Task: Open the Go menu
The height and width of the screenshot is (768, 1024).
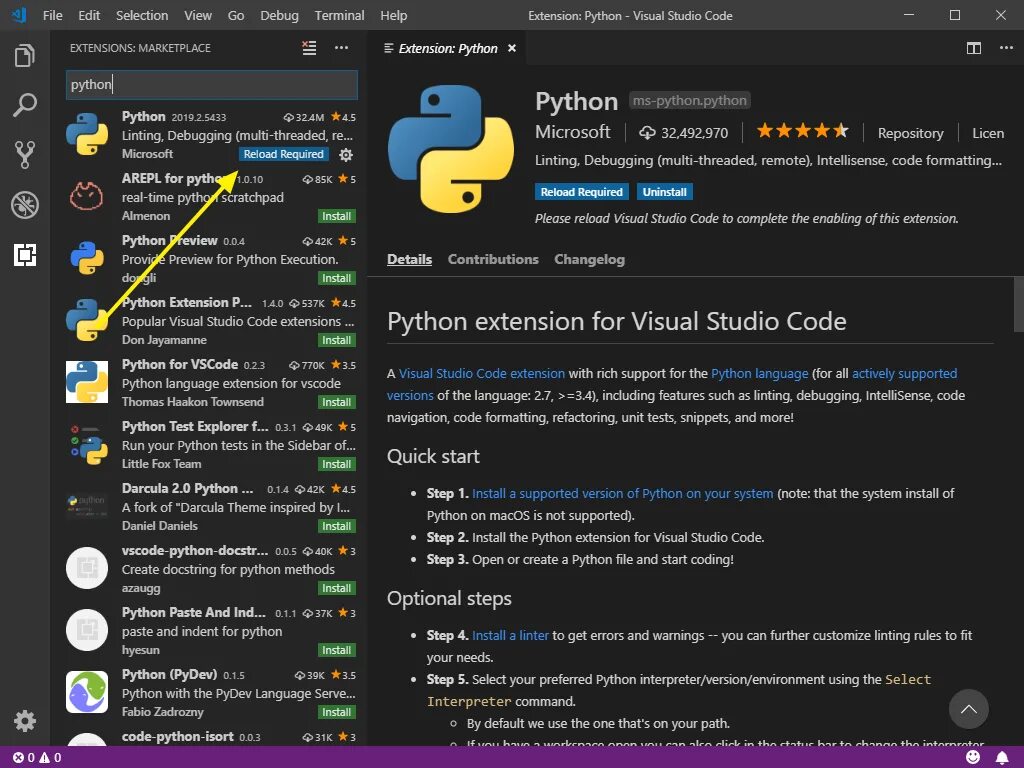Action: coord(236,15)
